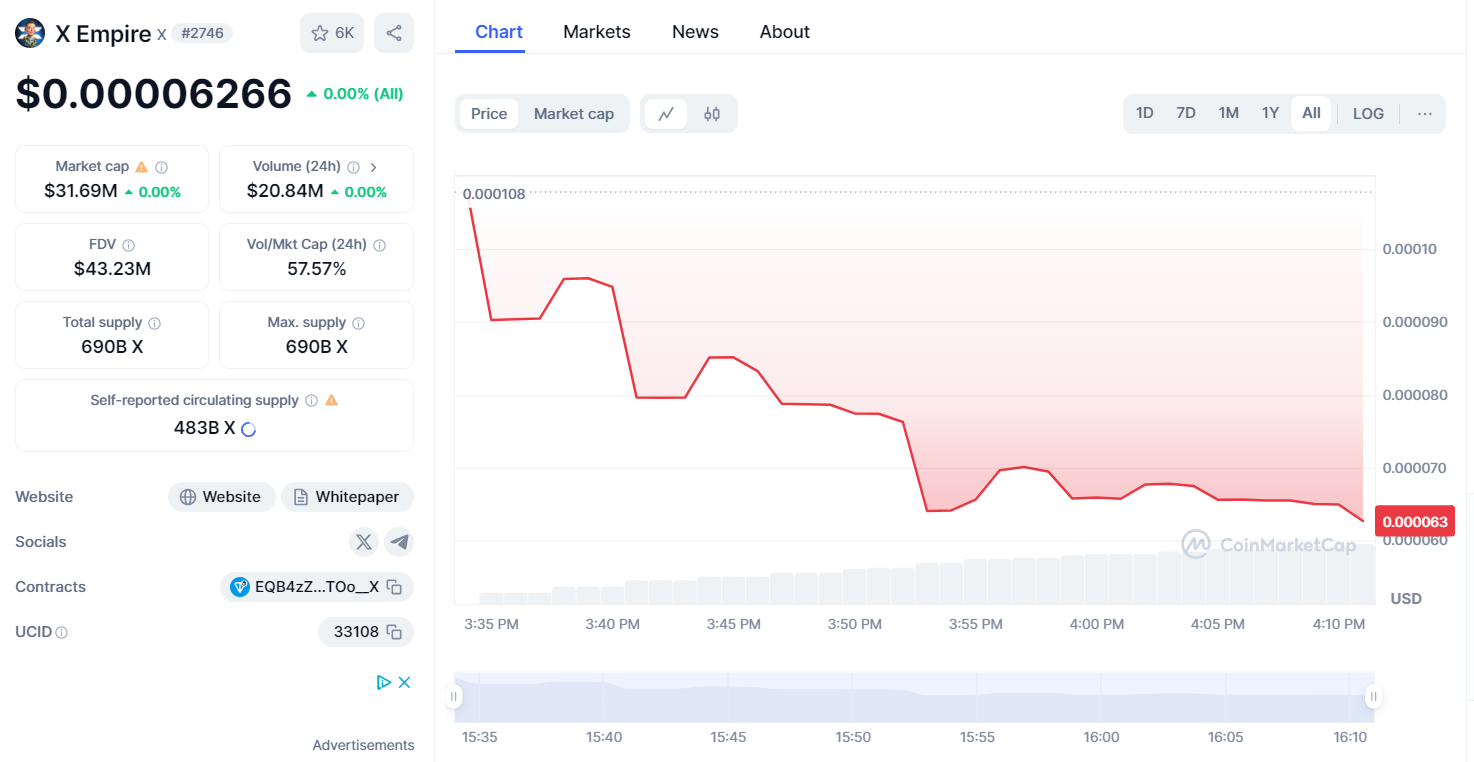Click the USD currency label
The image size is (1474, 762).
[x=1406, y=598]
